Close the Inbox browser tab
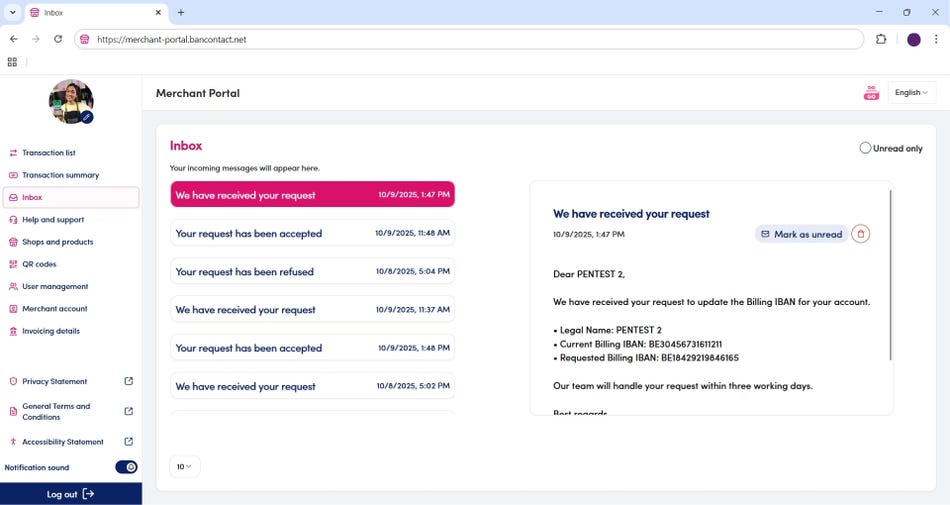 [x=158, y=12]
